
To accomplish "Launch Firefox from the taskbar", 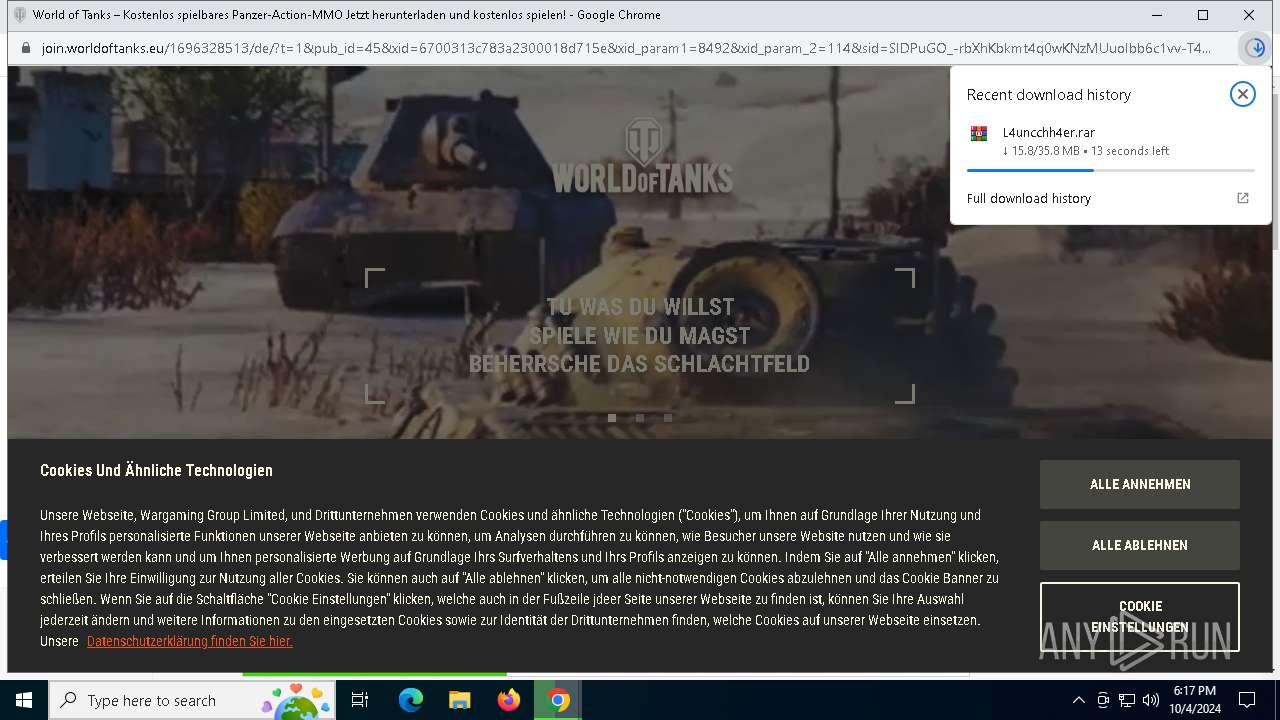I will click(508, 700).
